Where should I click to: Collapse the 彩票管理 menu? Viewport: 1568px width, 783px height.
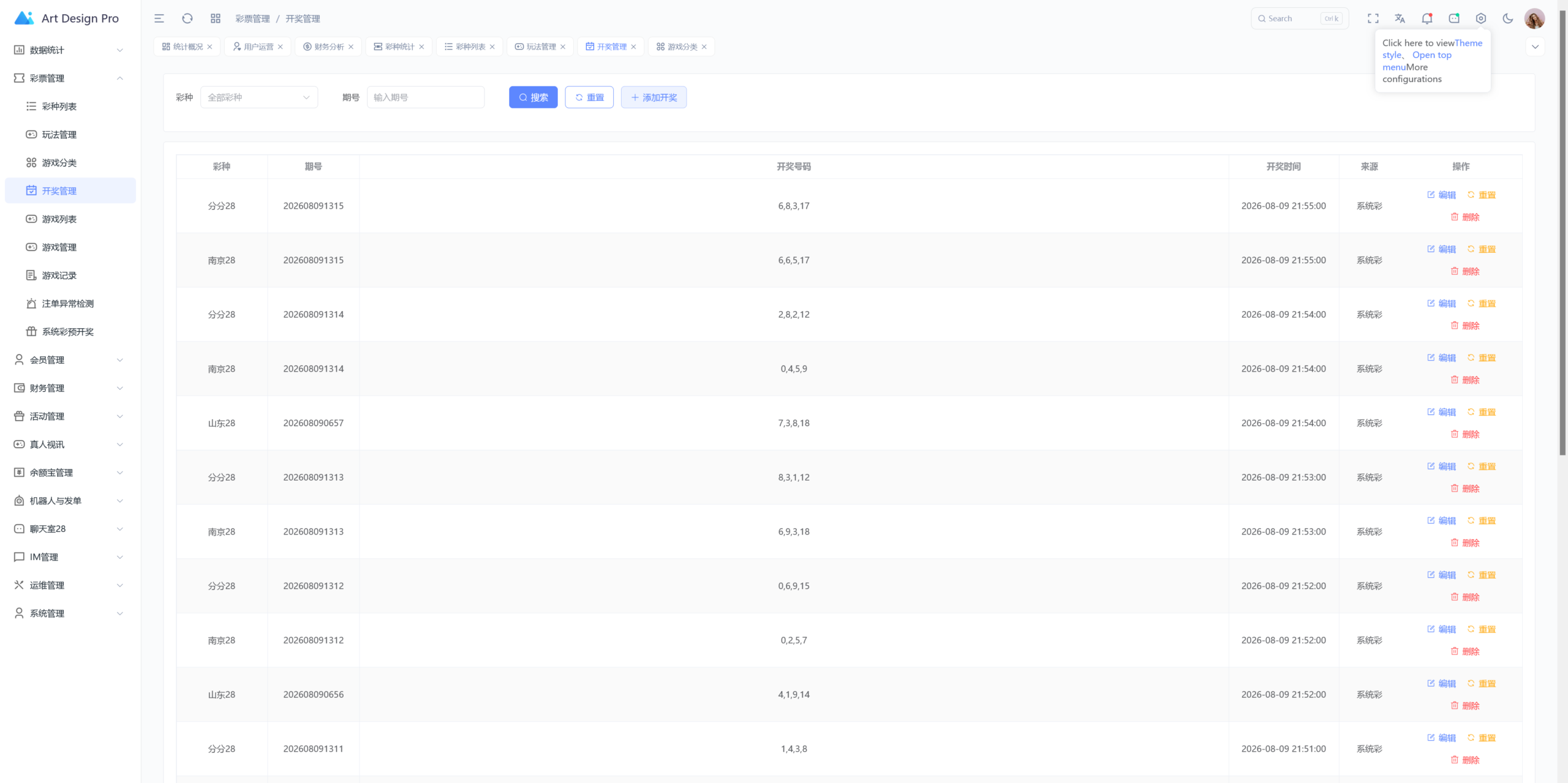point(70,78)
